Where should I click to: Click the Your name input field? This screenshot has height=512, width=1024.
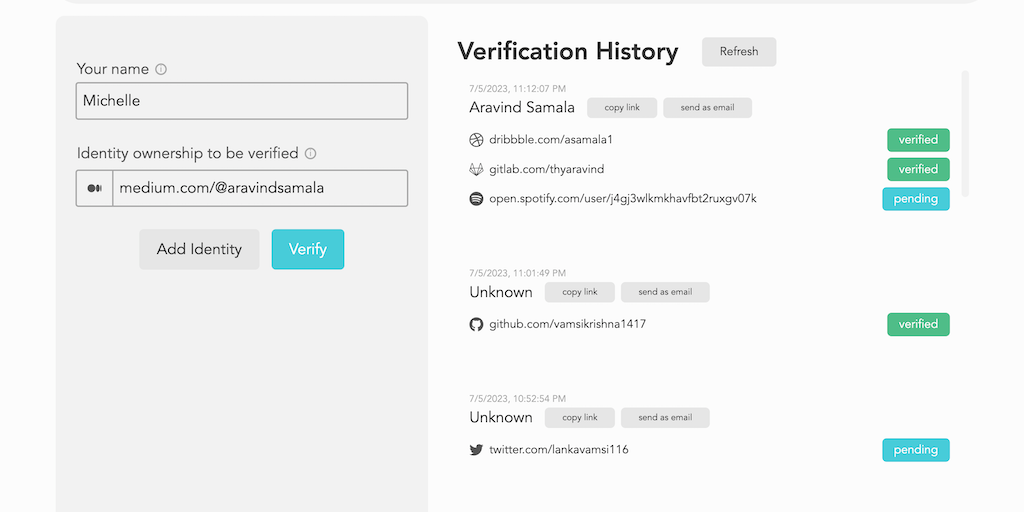point(242,101)
